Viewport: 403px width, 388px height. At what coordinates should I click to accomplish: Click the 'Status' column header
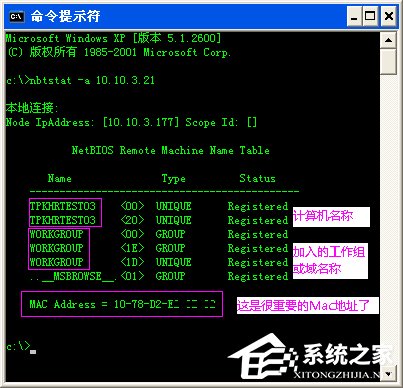coord(257,178)
